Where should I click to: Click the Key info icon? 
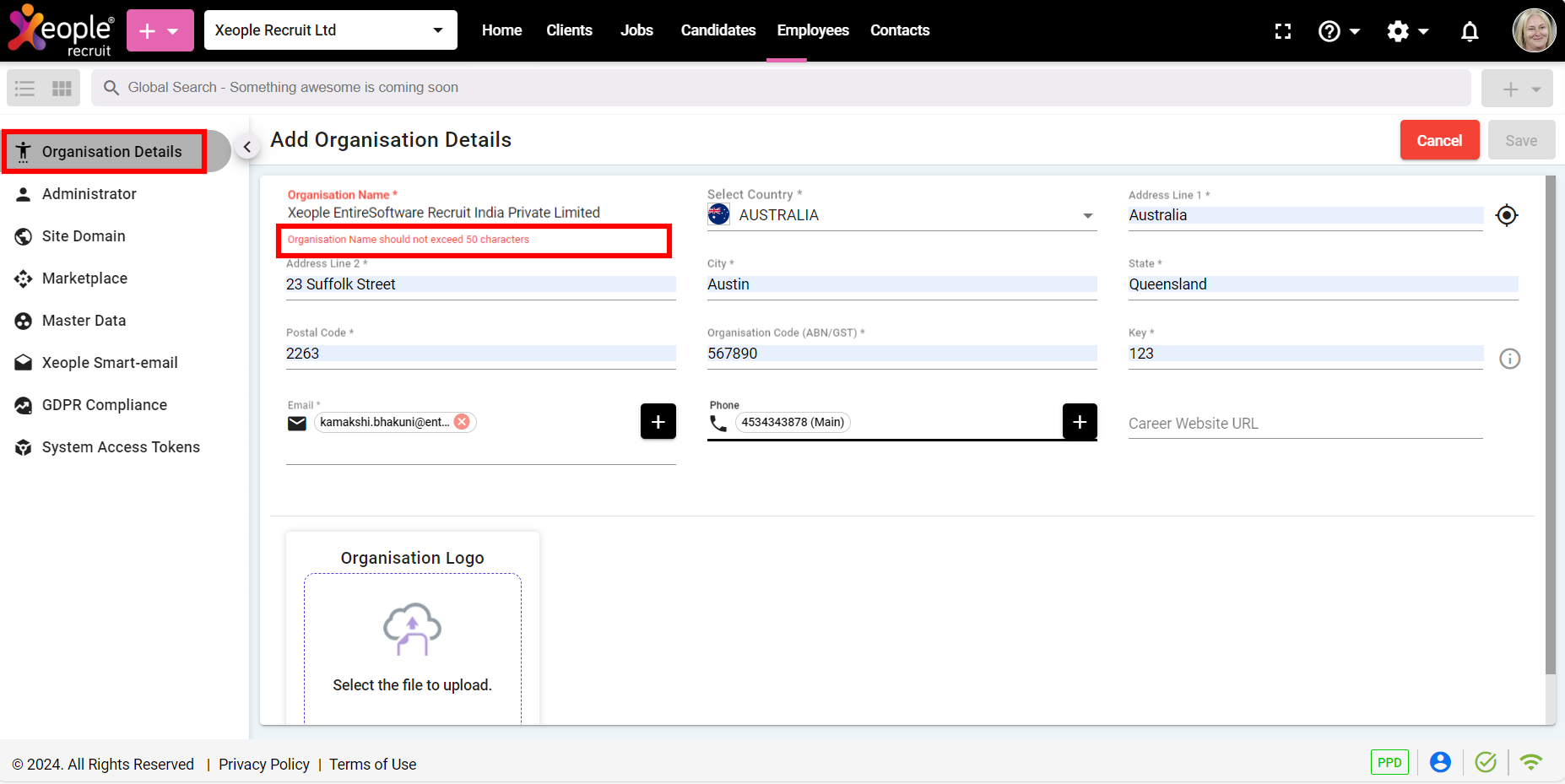tap(1509, 359)
